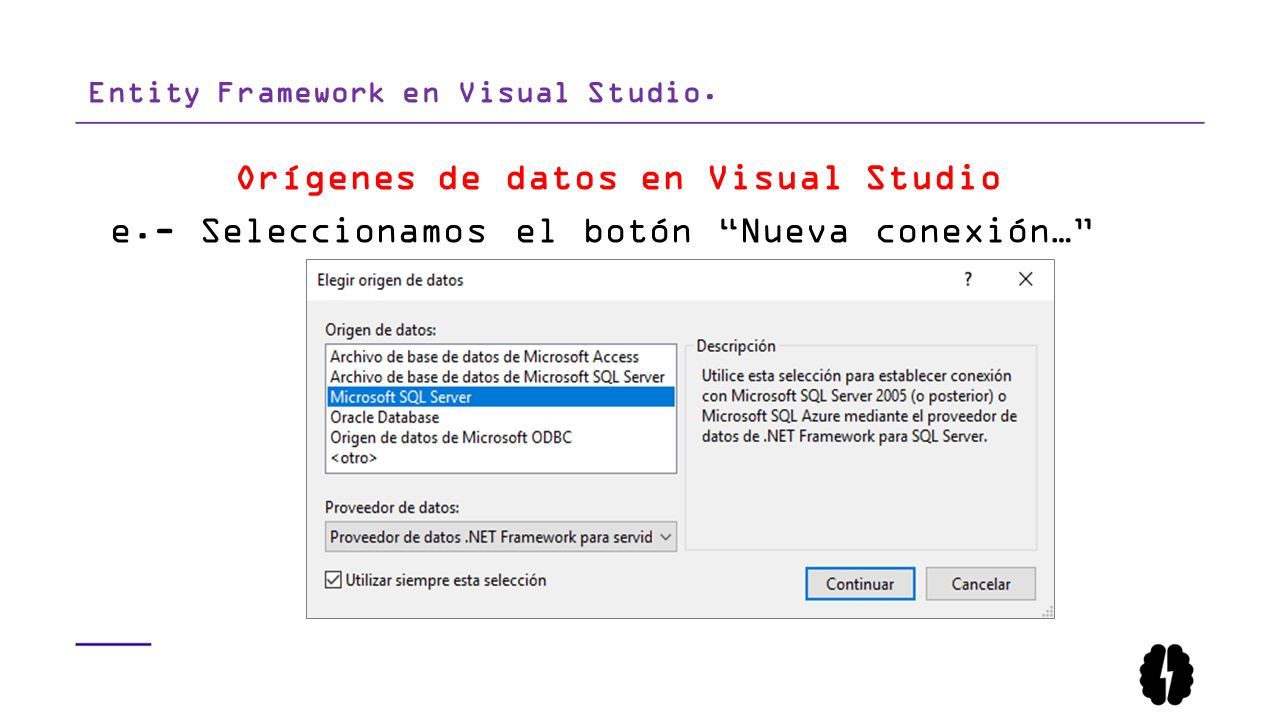1280x720 pixels.
Task: Click the Cancelar button
Action: click(980, 584)
